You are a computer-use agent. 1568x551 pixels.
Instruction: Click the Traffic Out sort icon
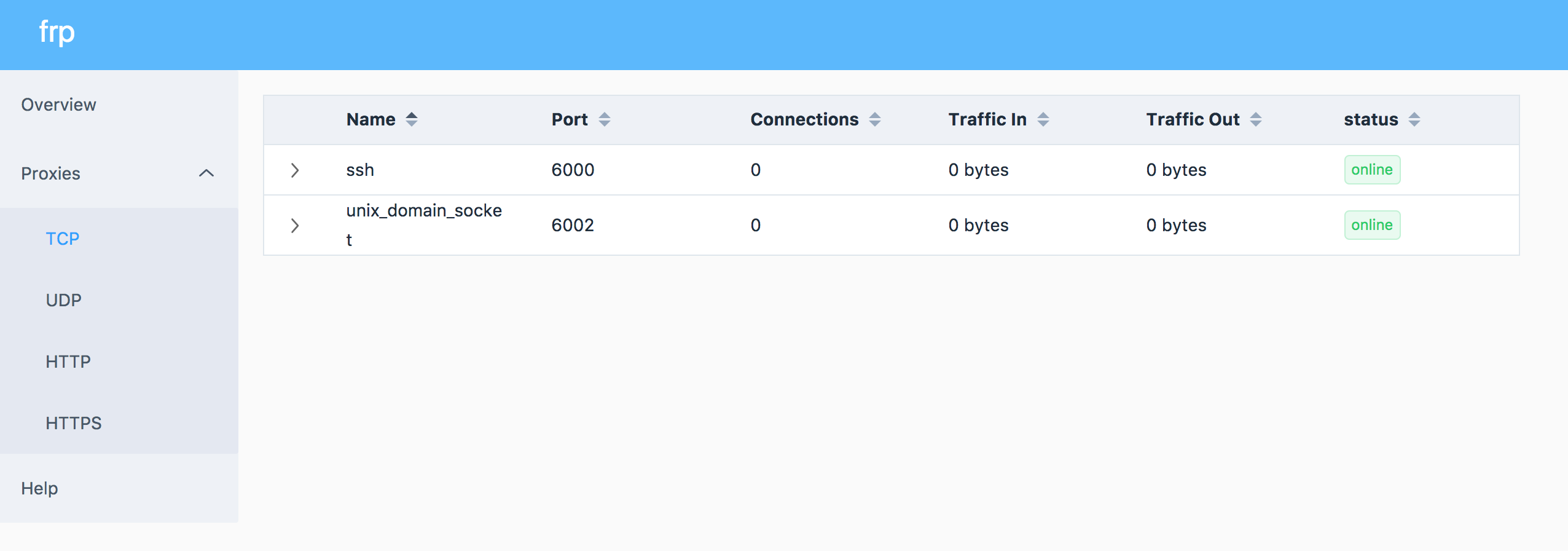1256,119
